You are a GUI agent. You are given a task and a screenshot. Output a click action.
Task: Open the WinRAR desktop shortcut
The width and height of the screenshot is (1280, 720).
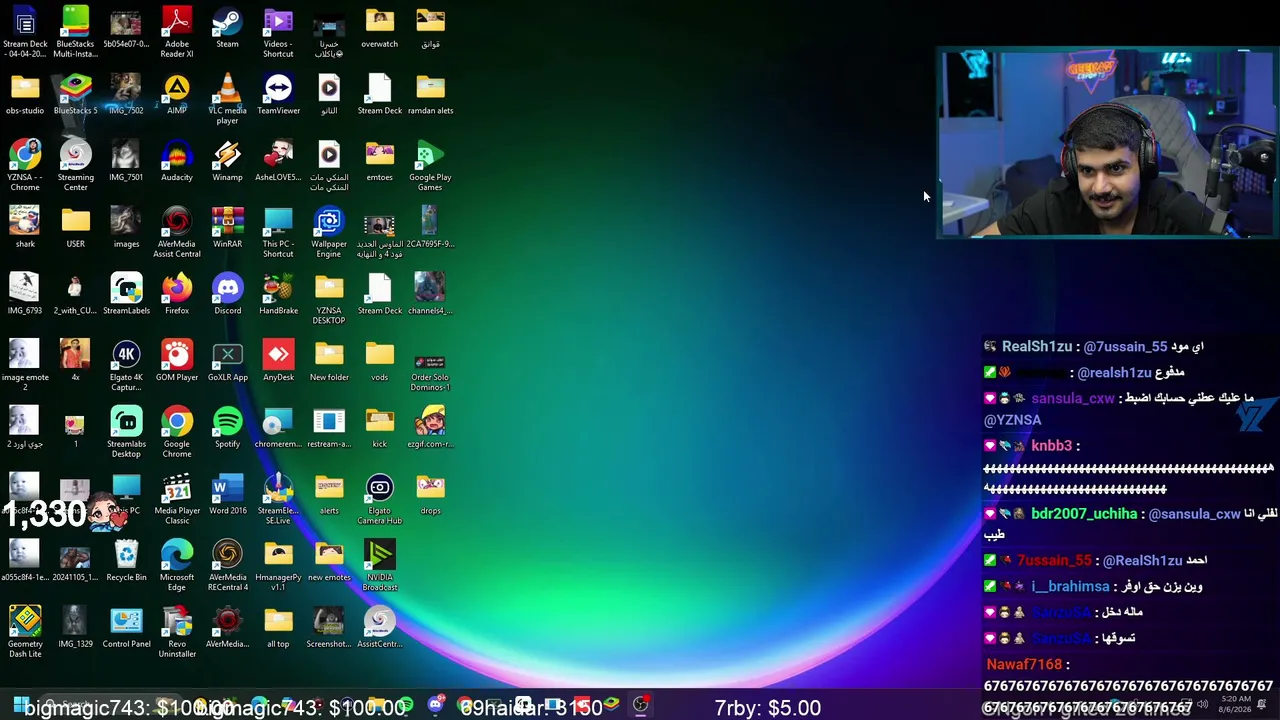(227, 228)
